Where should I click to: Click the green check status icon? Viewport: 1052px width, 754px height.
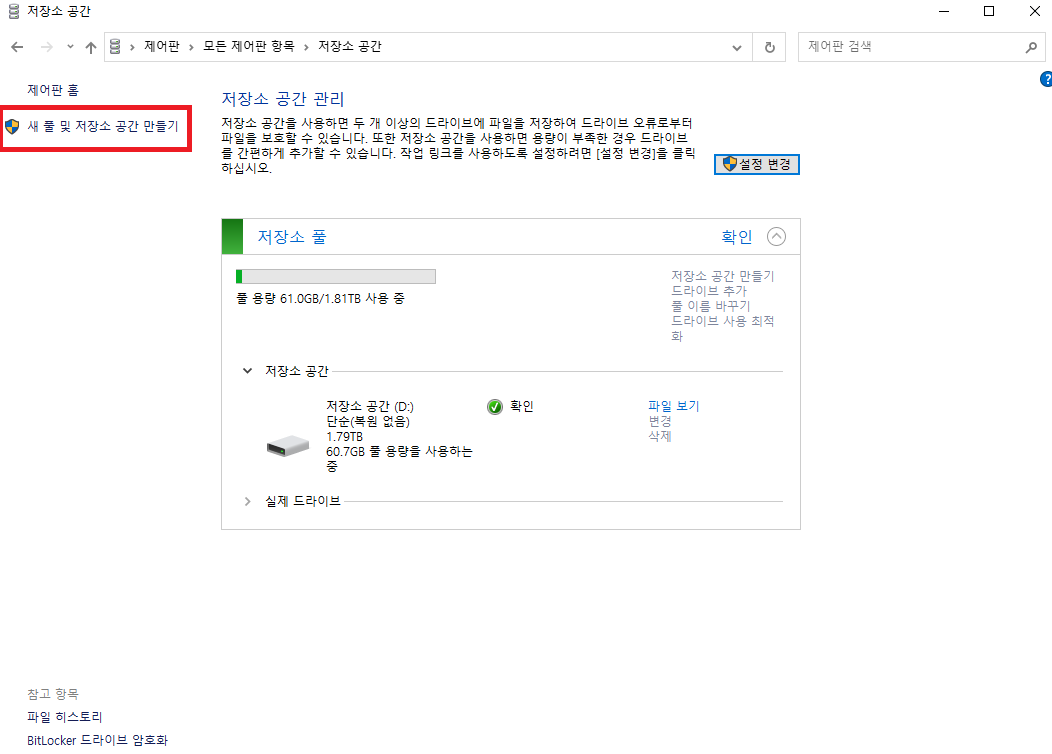pos(494,407)
